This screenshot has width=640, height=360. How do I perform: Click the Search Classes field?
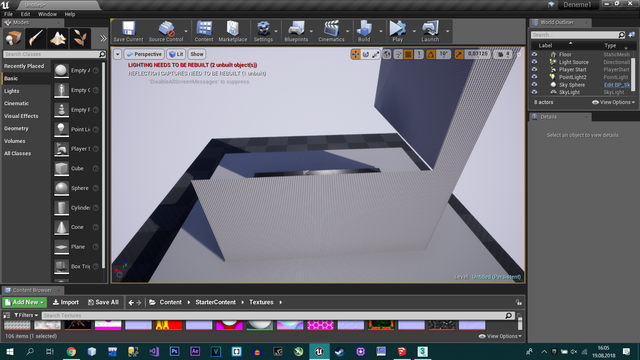54,54
